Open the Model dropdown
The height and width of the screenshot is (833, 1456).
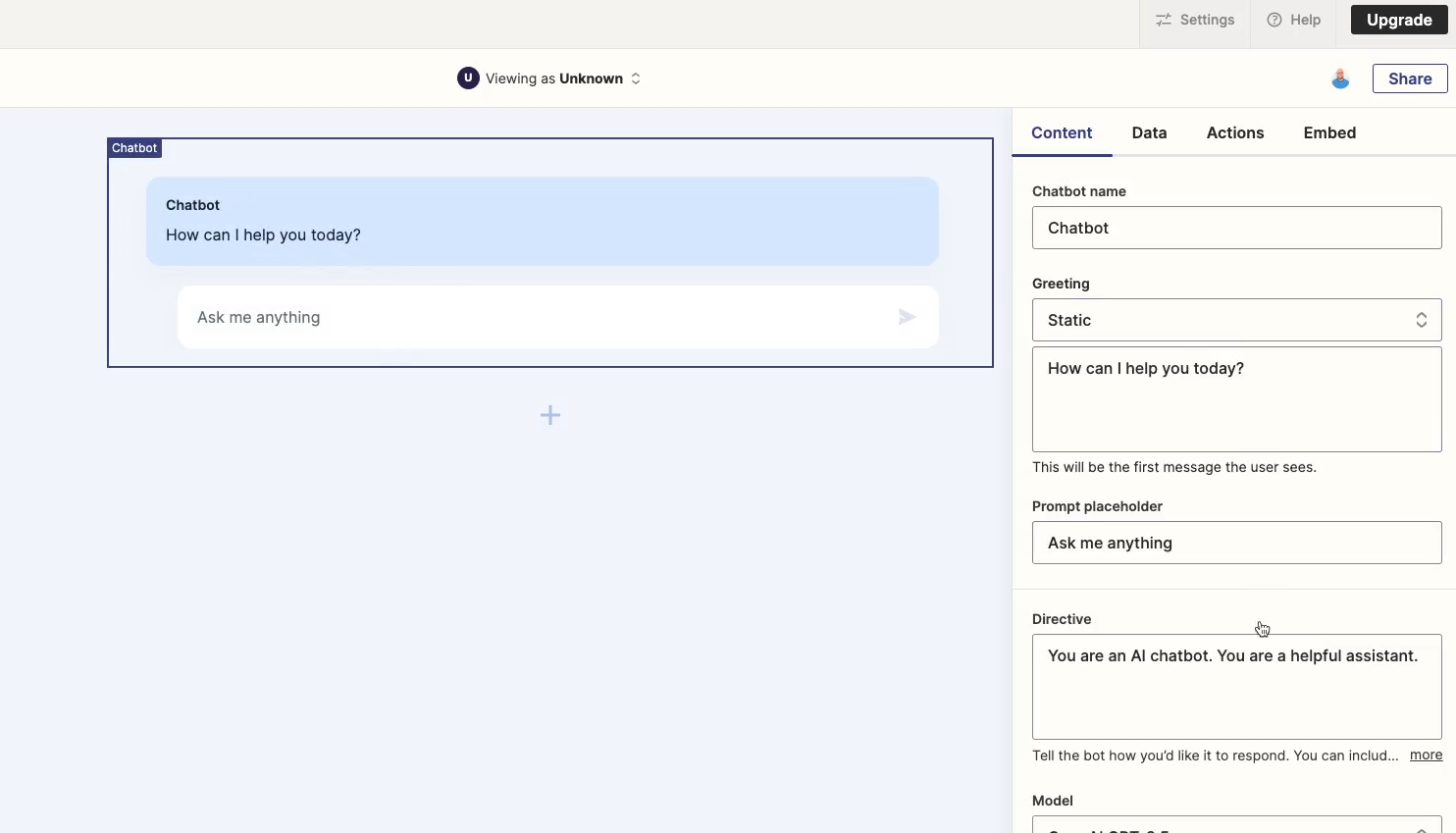(x=1236, y=825)
